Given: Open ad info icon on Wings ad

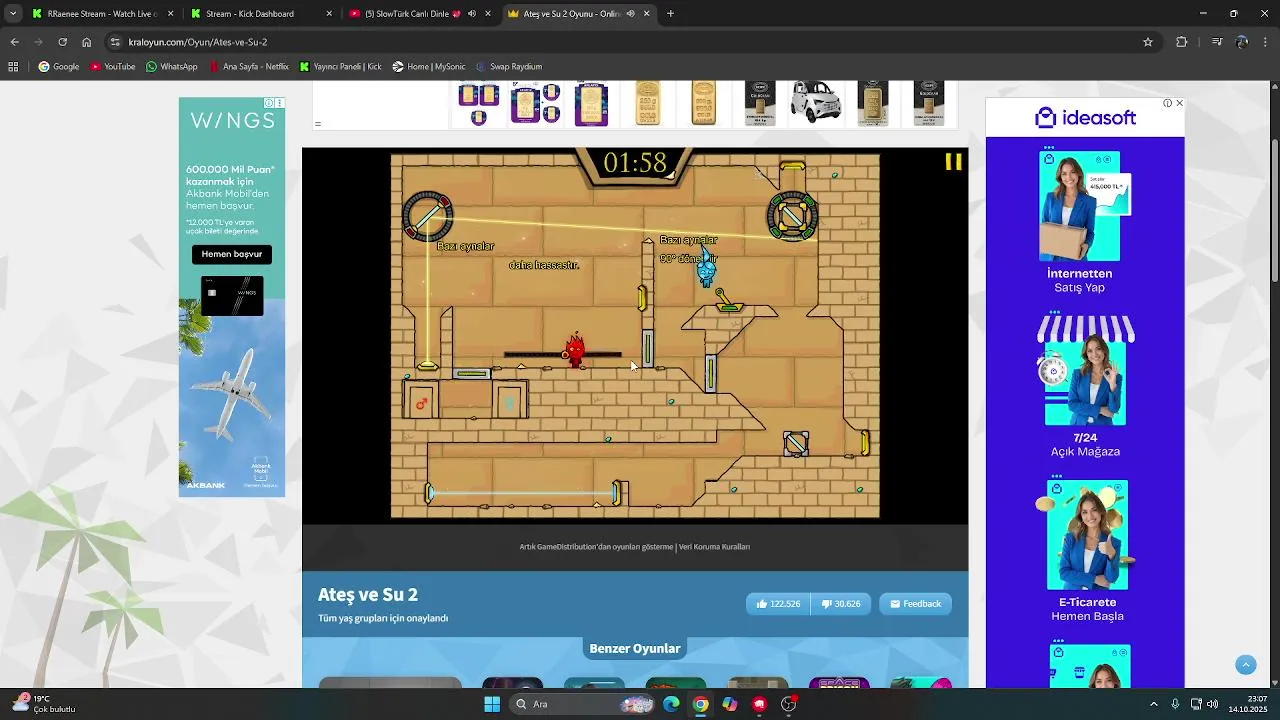Looking at the screenshot, I should coord(269,103).
